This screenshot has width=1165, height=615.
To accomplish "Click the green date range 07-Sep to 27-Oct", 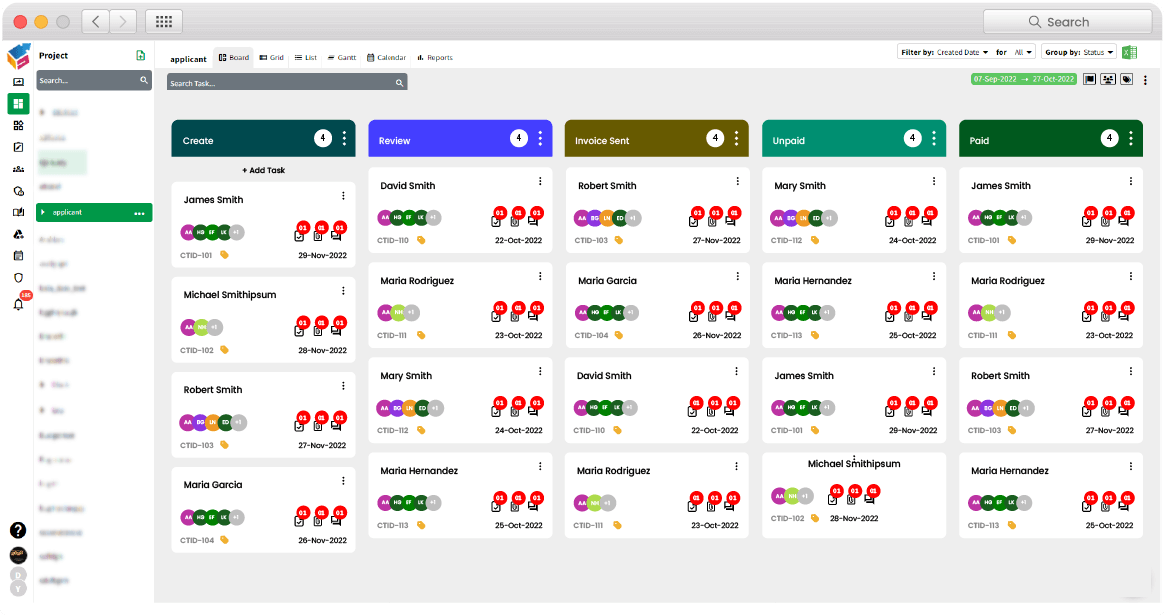I will pyautogui.click(x=1024, y=77).
